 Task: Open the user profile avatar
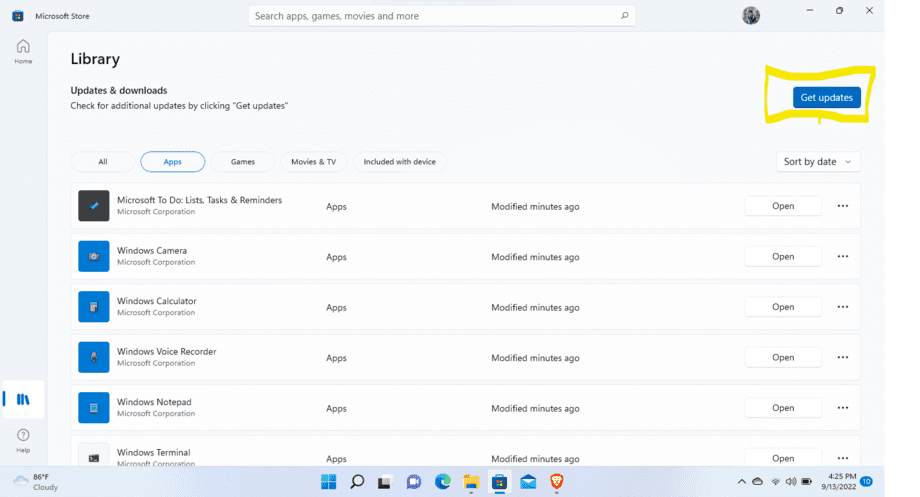pos(750,16)
